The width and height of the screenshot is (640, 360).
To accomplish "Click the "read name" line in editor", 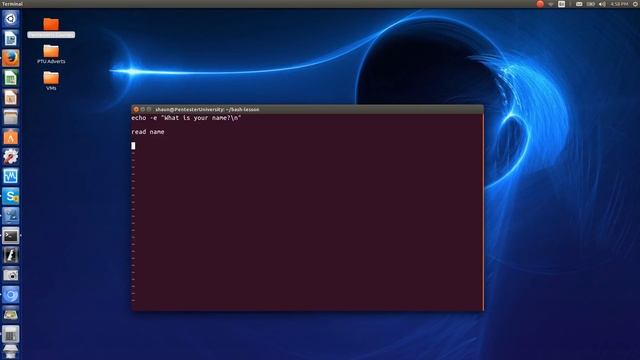I will coord(148,132).
